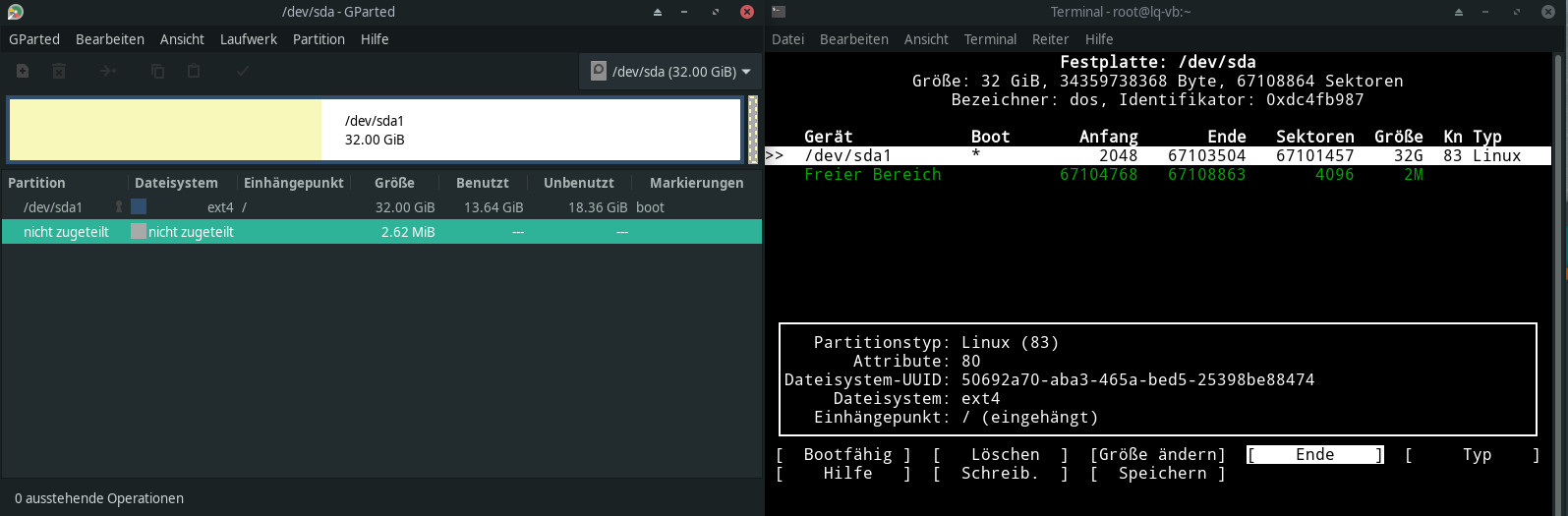Click the yellow used area of sda1 graphic
The width and height of the screenshot is (1568, 516).
click(x=164, y=129)
